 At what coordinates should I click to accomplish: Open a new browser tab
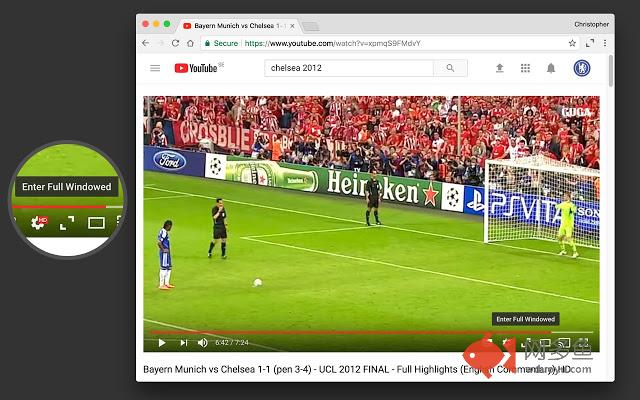pyautogui.click(x=311, y=27)
